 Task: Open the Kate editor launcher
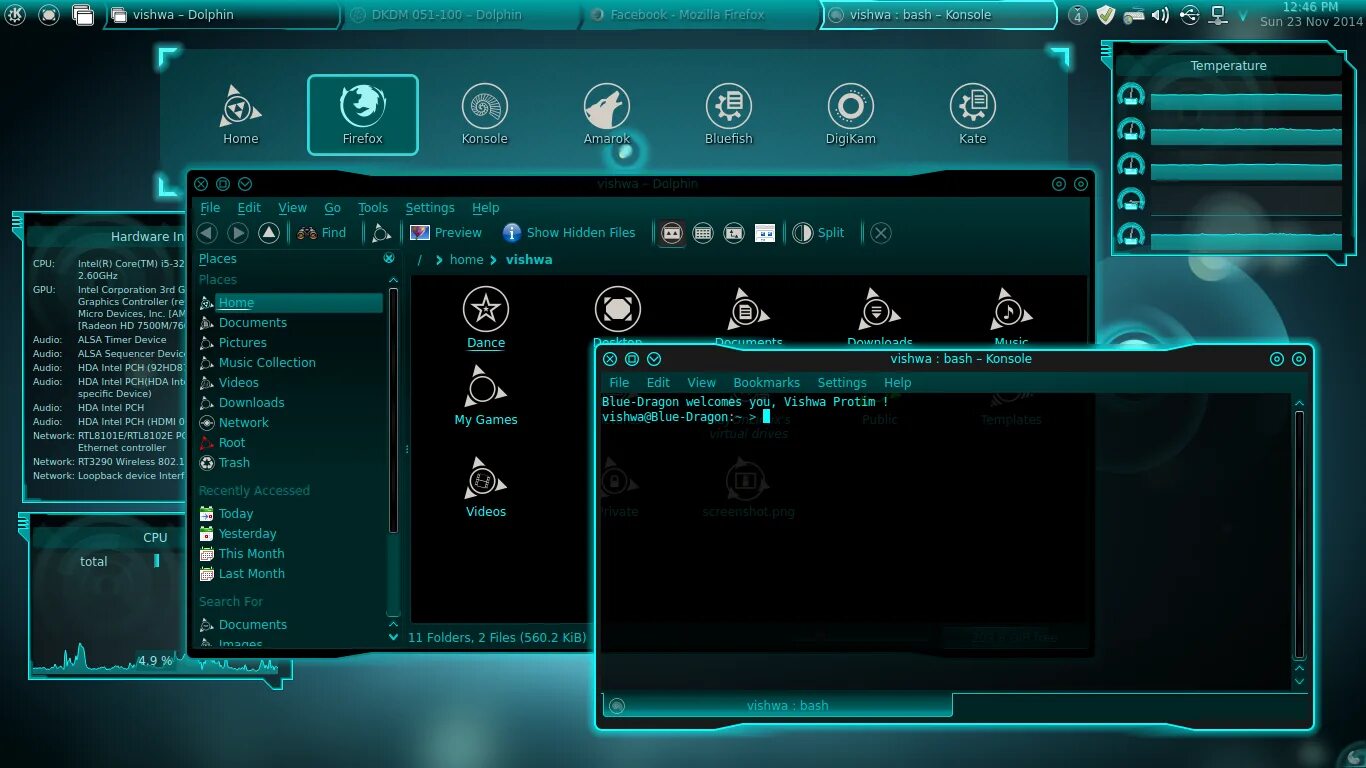[x=973, y=115]
